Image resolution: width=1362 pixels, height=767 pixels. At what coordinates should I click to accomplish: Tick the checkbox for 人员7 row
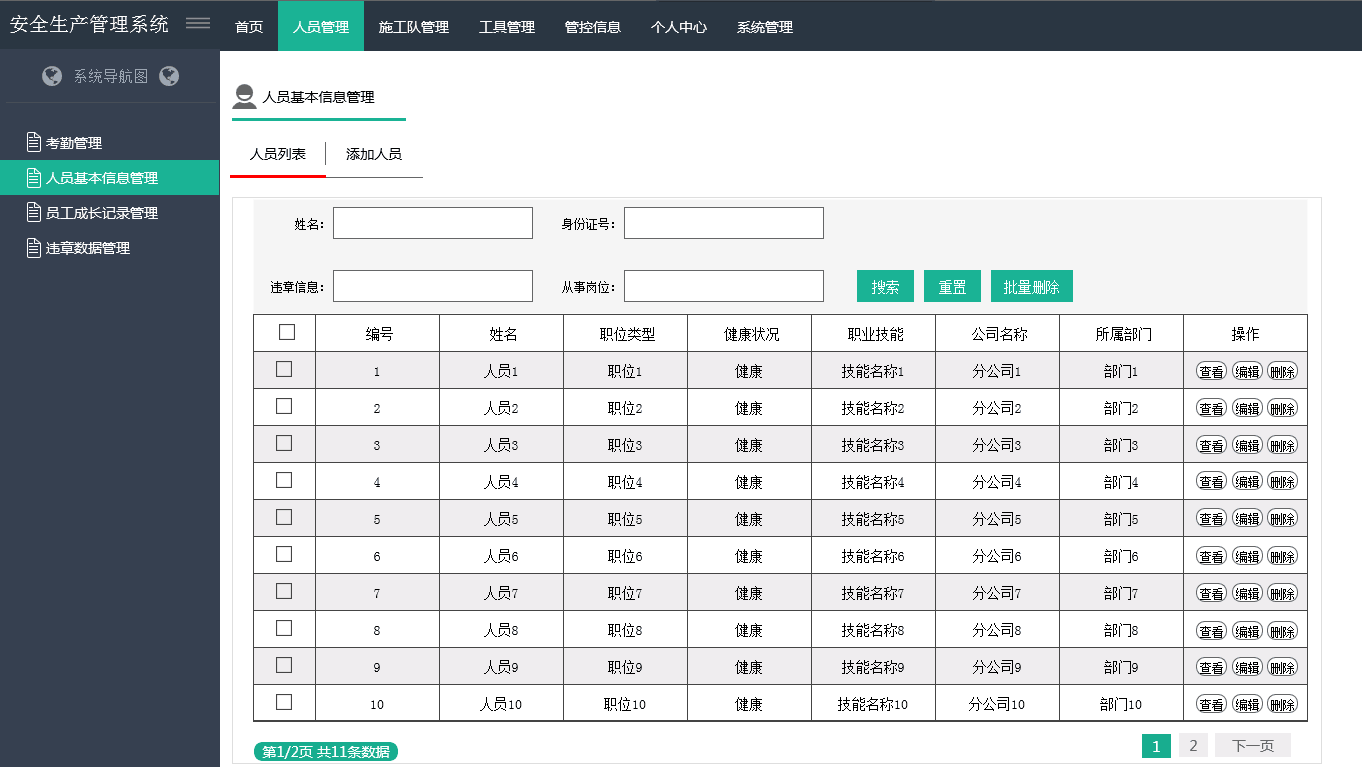click(284, 591)
